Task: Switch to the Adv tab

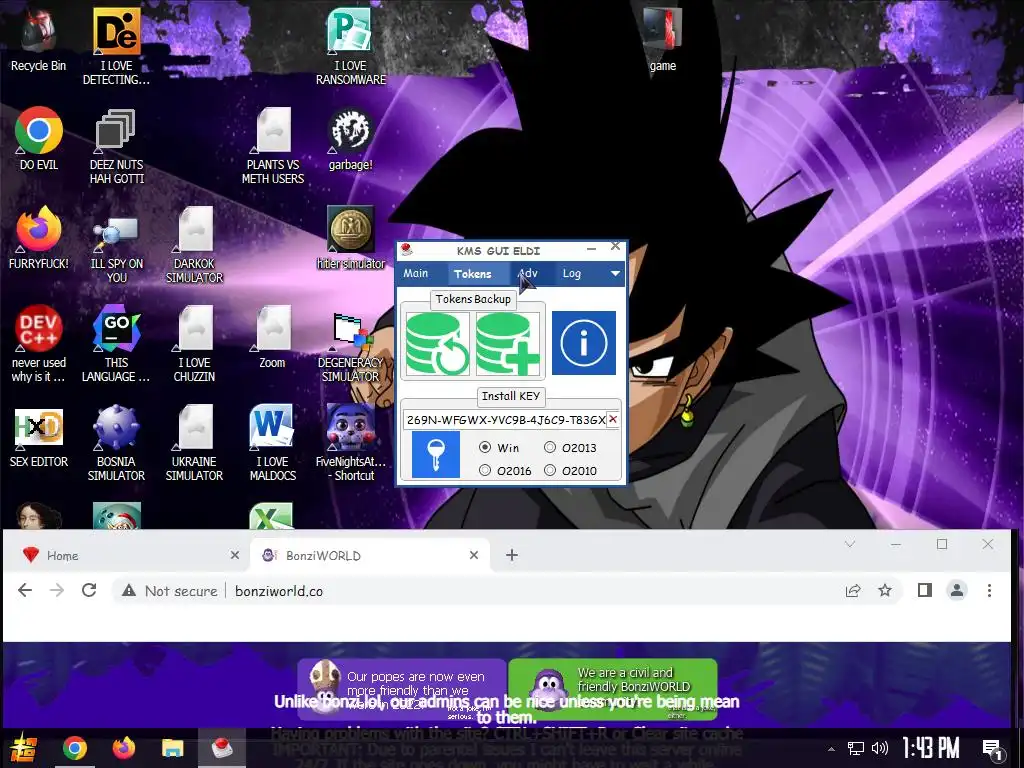Action: 528,273
